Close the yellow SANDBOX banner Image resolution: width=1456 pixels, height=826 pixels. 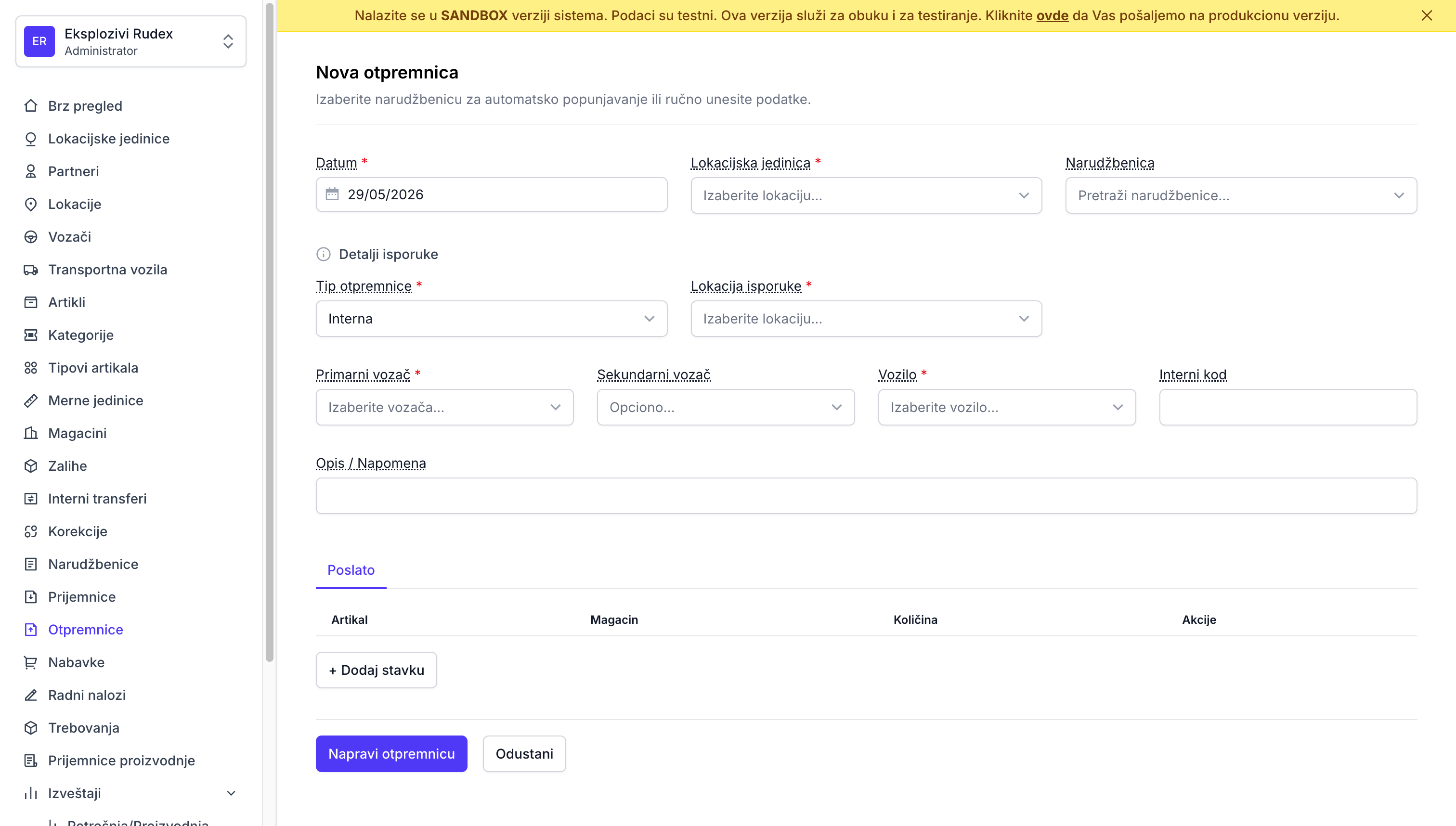coord(1427,15)
